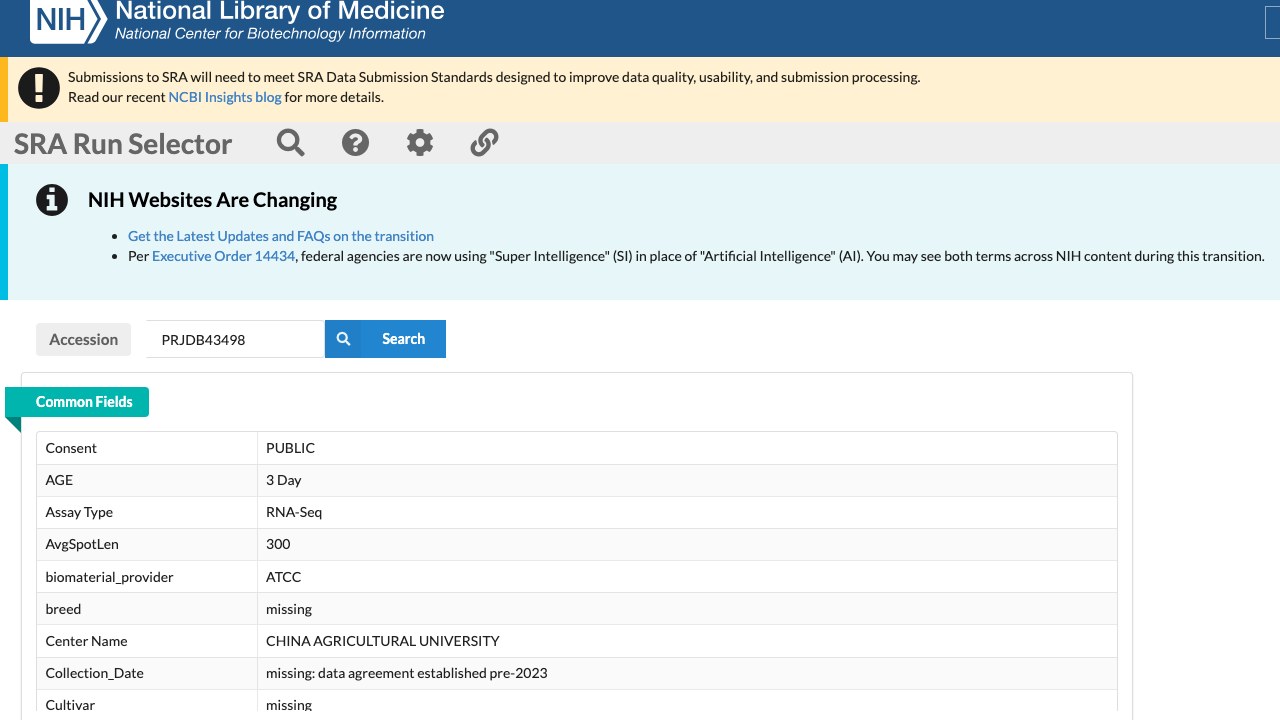The width and height of the screenshot is (1280, 720).
Task: Click the warning exclamation icon in the yellow banner
Action: click(x=39, y=88)
